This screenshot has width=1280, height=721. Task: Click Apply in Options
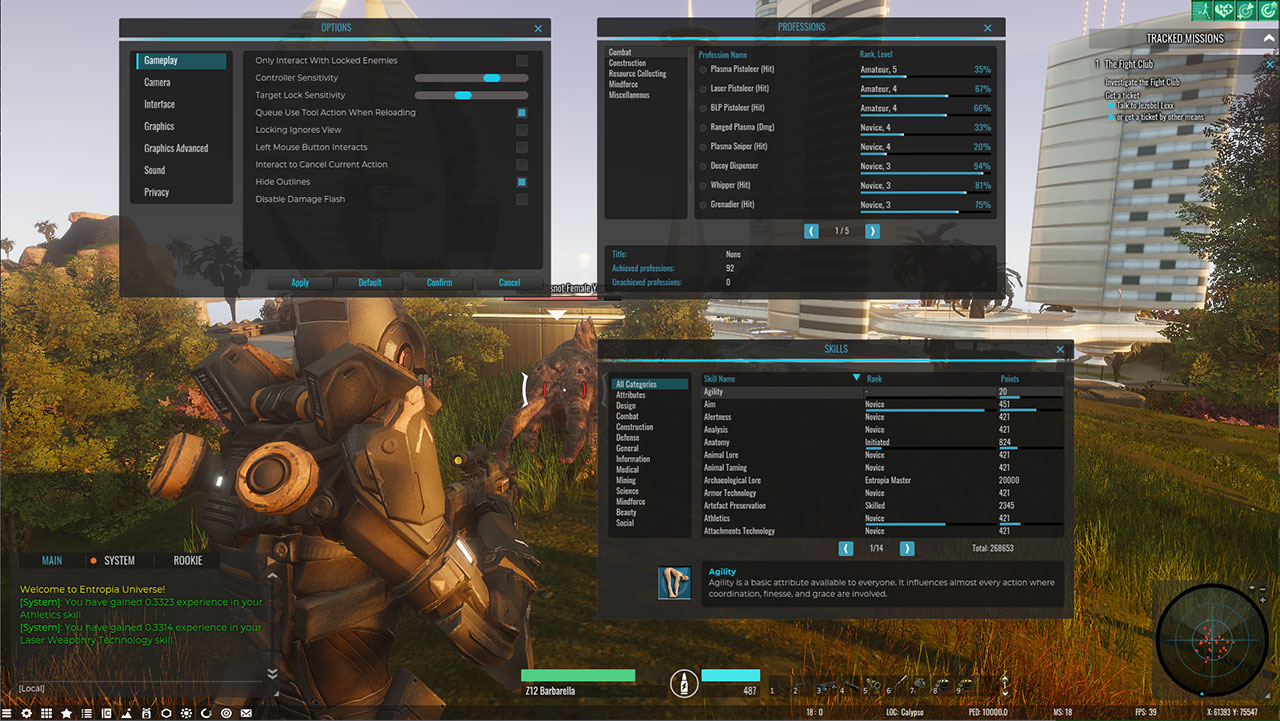pyautogui.click(x=300, y=283)
